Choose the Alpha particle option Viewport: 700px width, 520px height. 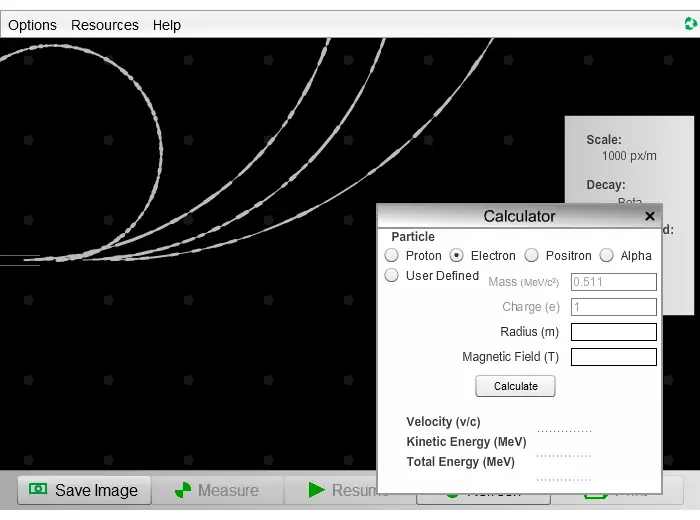point(606,255)
